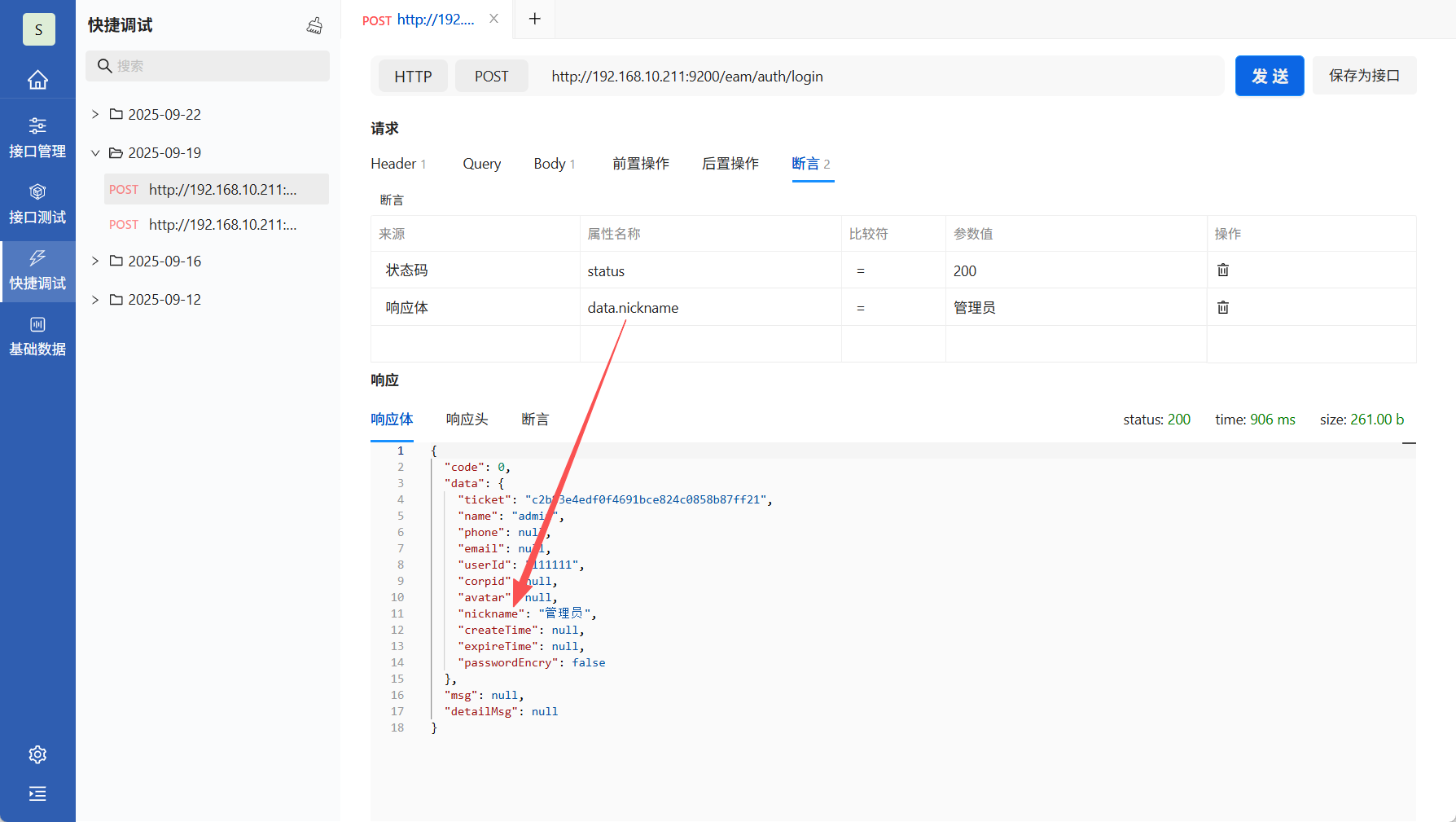Open the 响应体 source dropdown
Viewport: 1456px width, 822px height.
coord(476,307)
